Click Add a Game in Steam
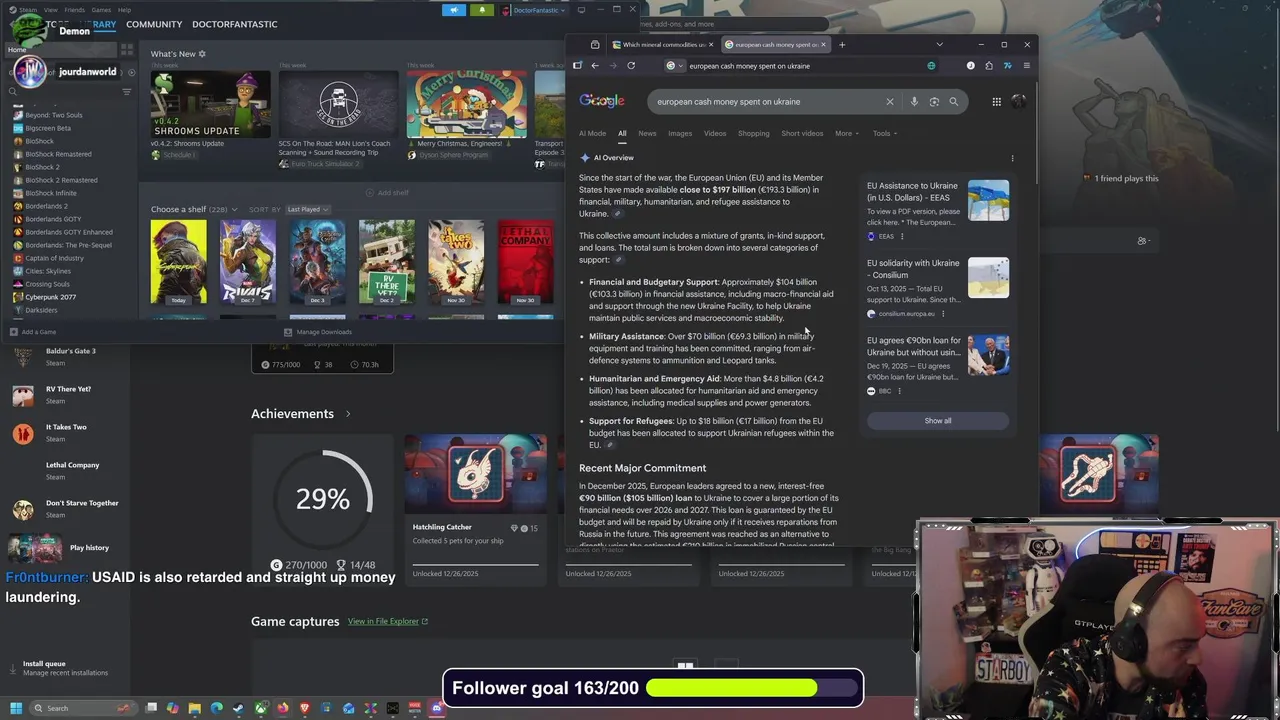 33,332
